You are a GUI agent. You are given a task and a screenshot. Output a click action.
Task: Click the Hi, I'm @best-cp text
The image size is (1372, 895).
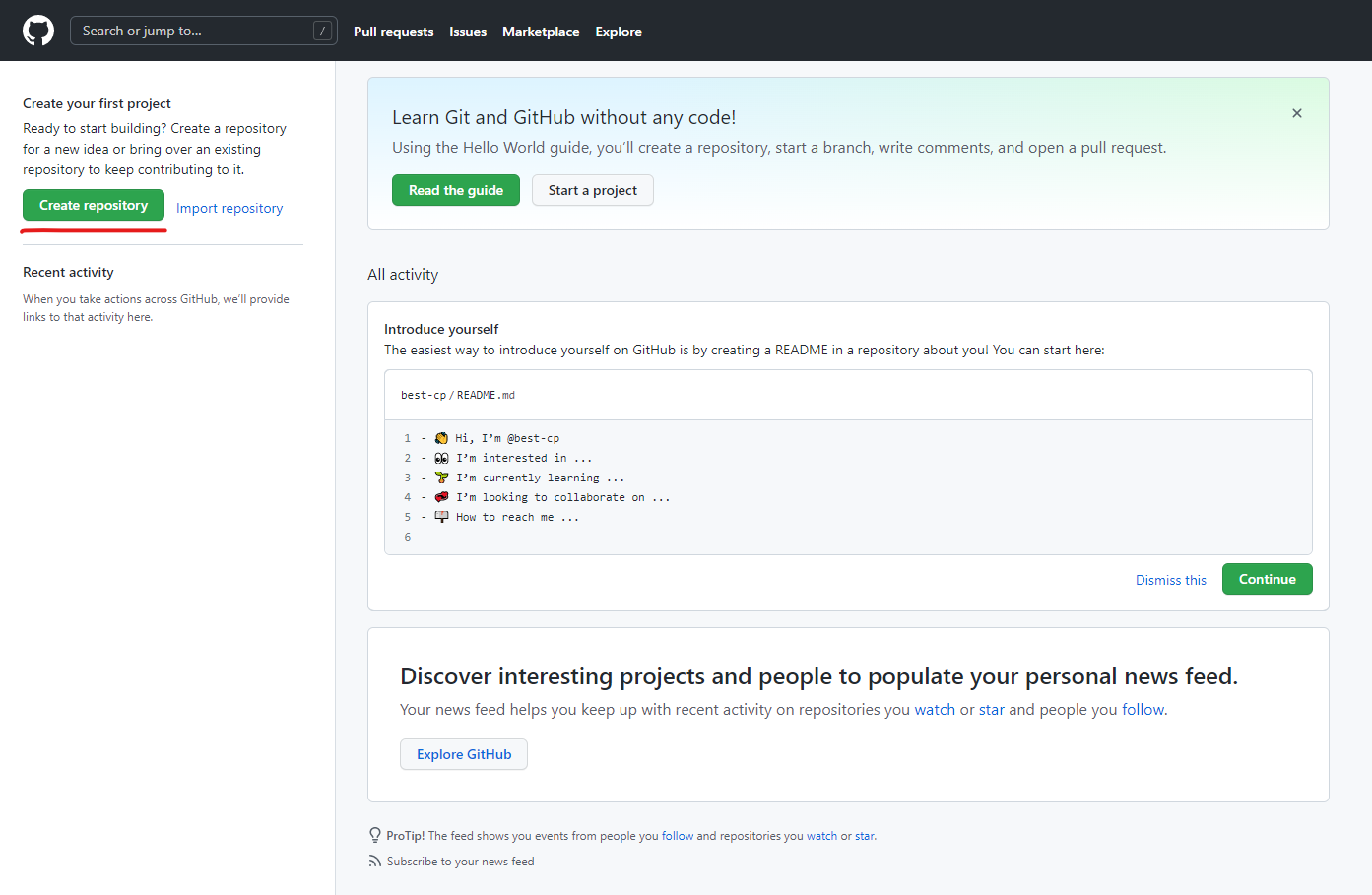507,438
